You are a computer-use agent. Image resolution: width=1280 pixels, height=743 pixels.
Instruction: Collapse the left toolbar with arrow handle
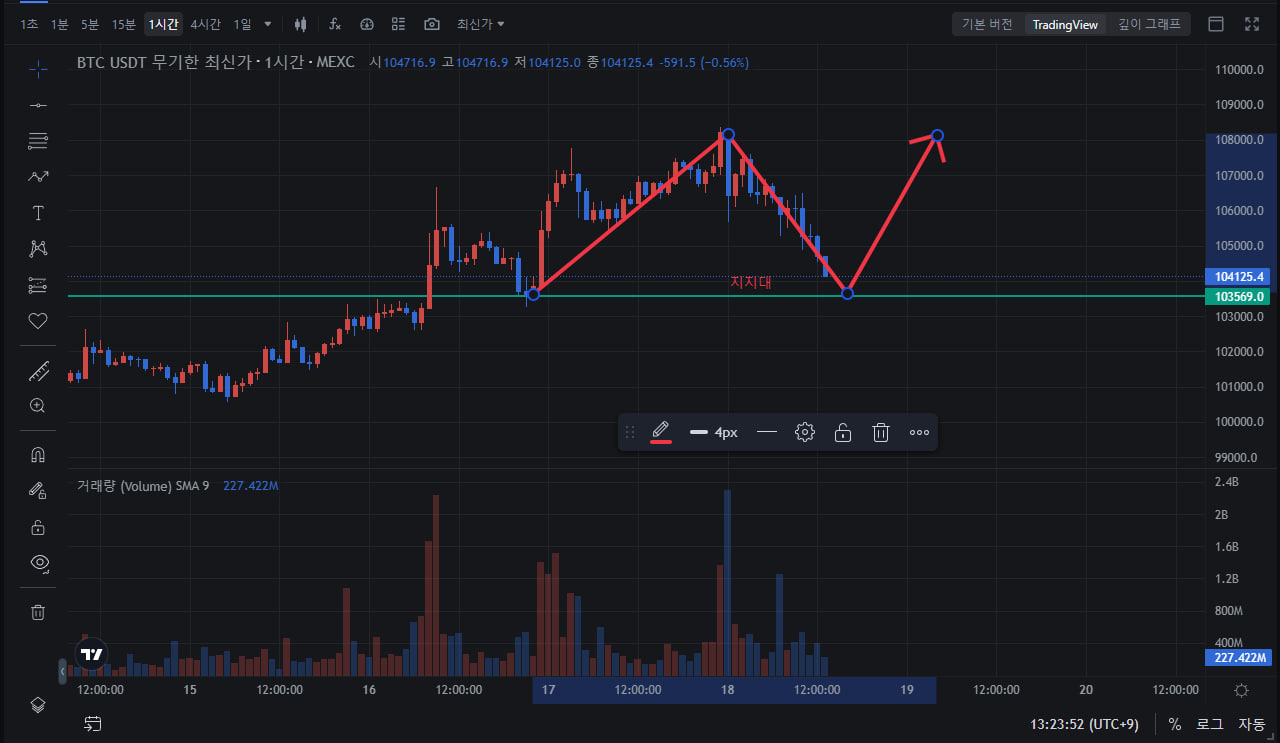[x=62, y=670]
